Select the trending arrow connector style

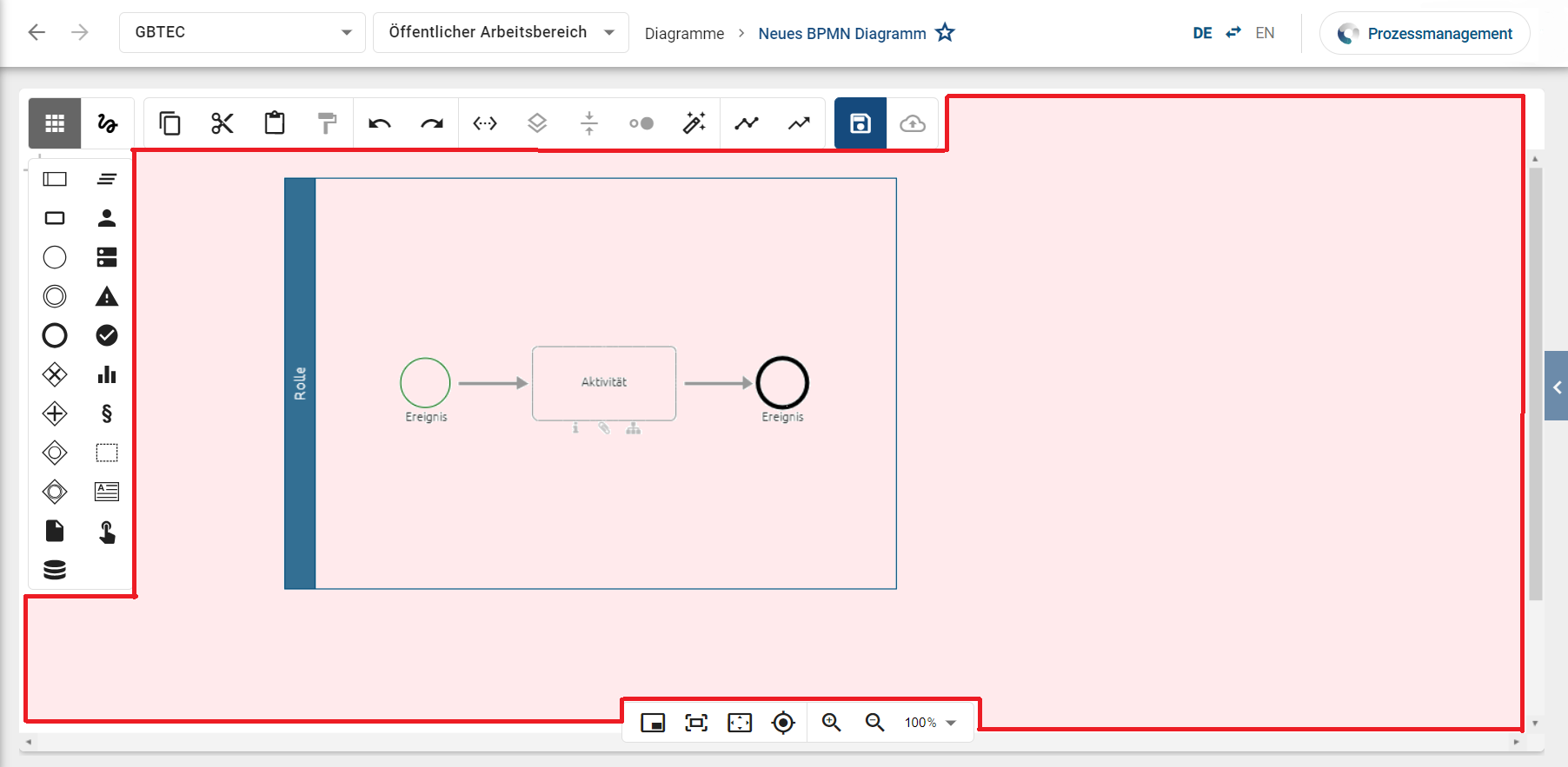tap(799, 123)
